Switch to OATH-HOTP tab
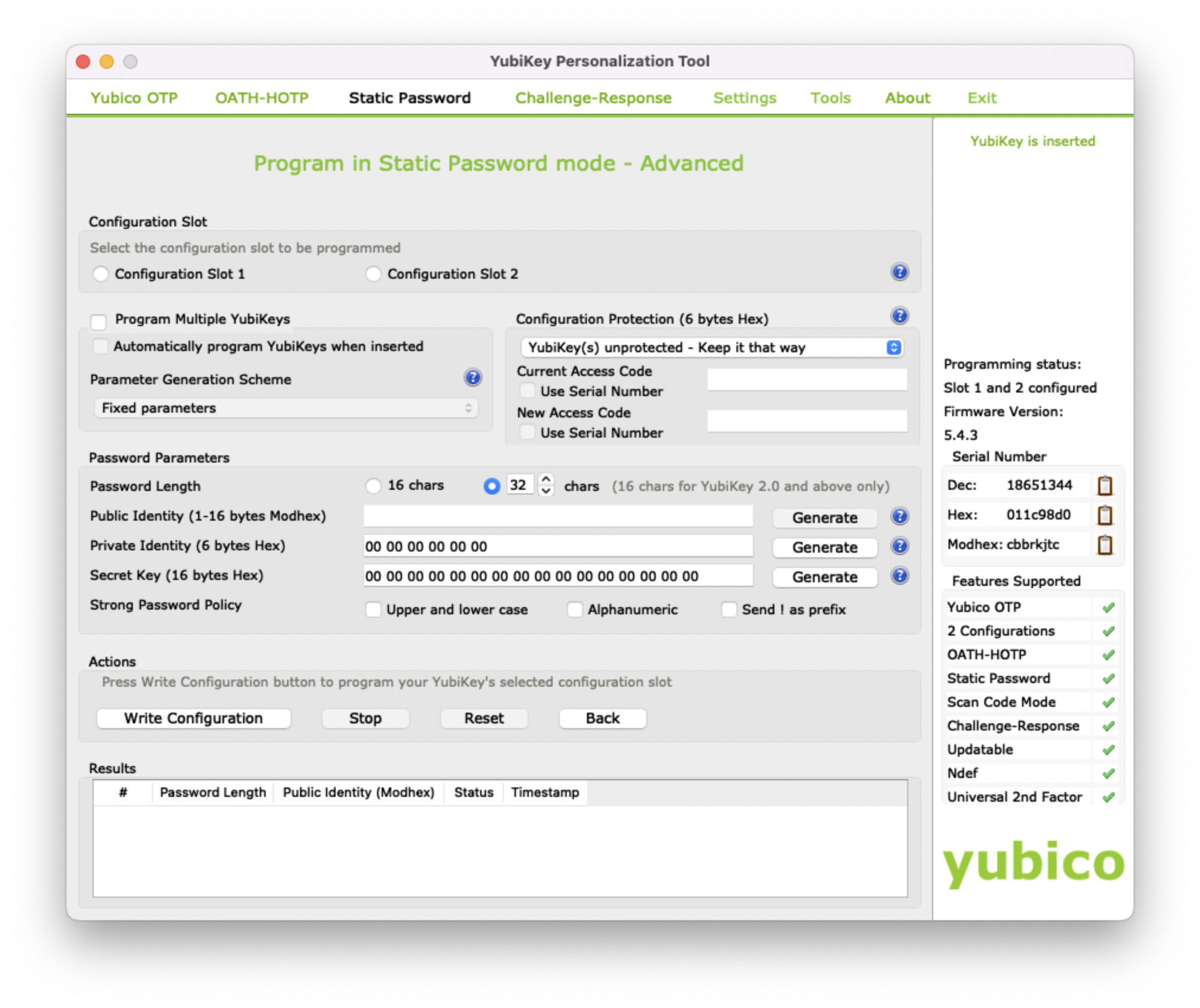The width and height of the screenshot is (1200, 1008). coord(262,98)
